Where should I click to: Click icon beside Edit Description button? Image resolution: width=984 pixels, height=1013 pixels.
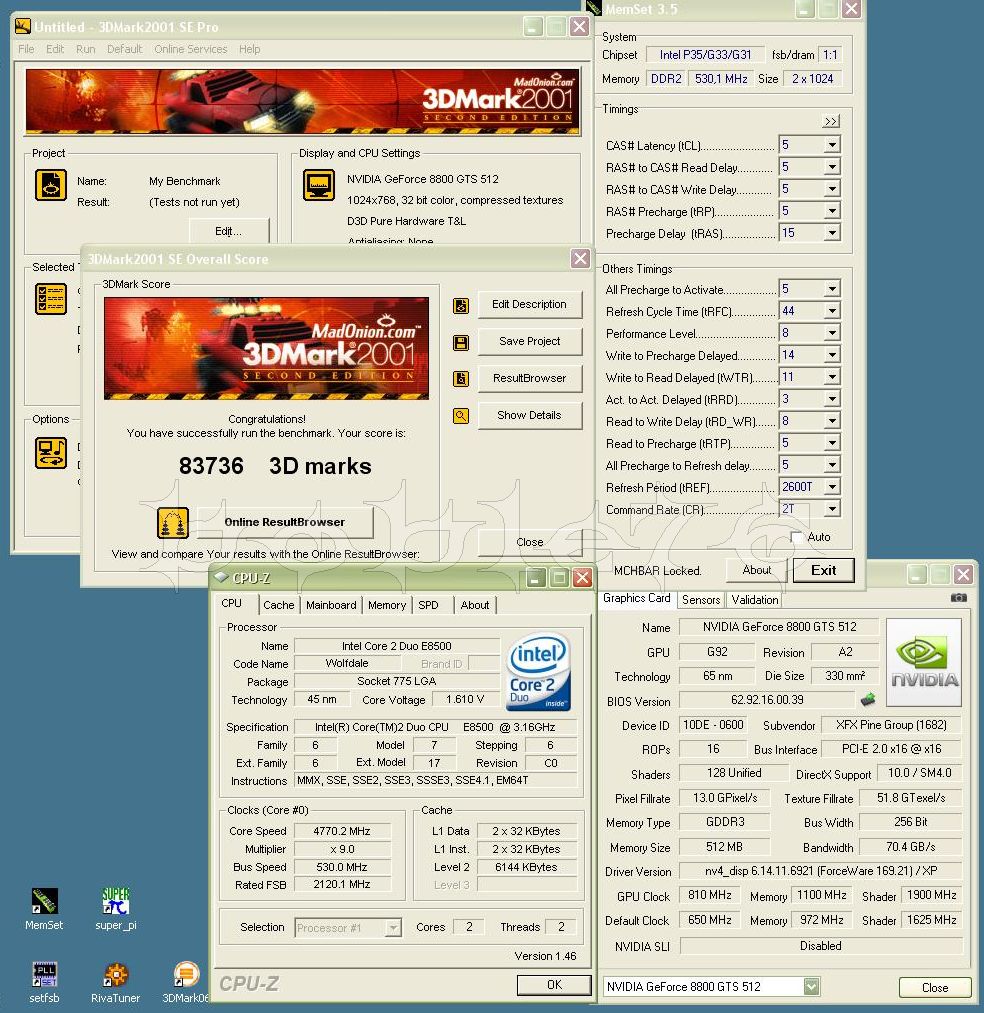pyautogui.click(x=461, y=306)
